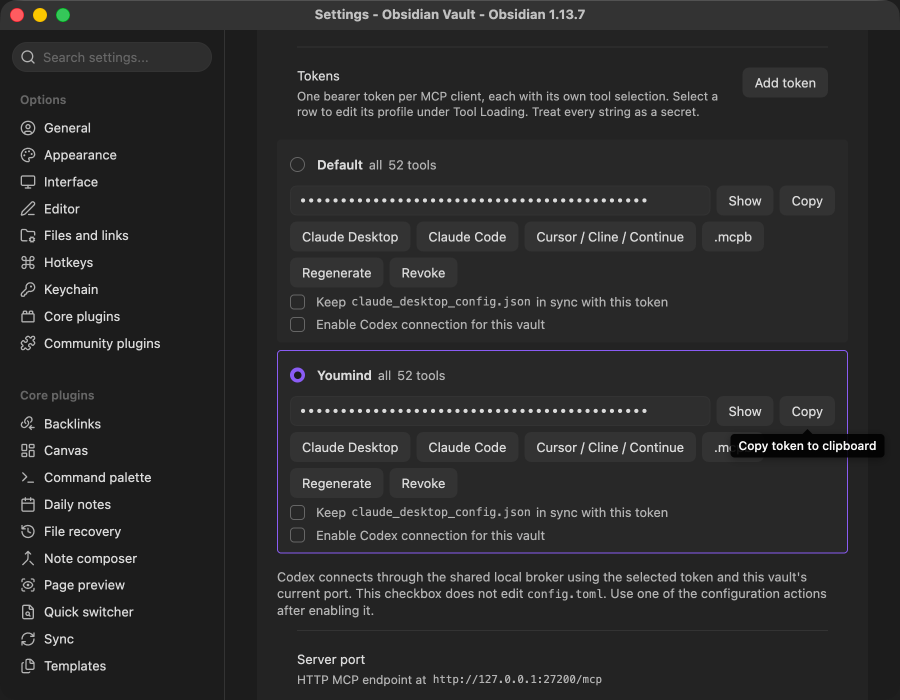Click Cursor / Cline / Continue under Youmind

click(610, 448)
